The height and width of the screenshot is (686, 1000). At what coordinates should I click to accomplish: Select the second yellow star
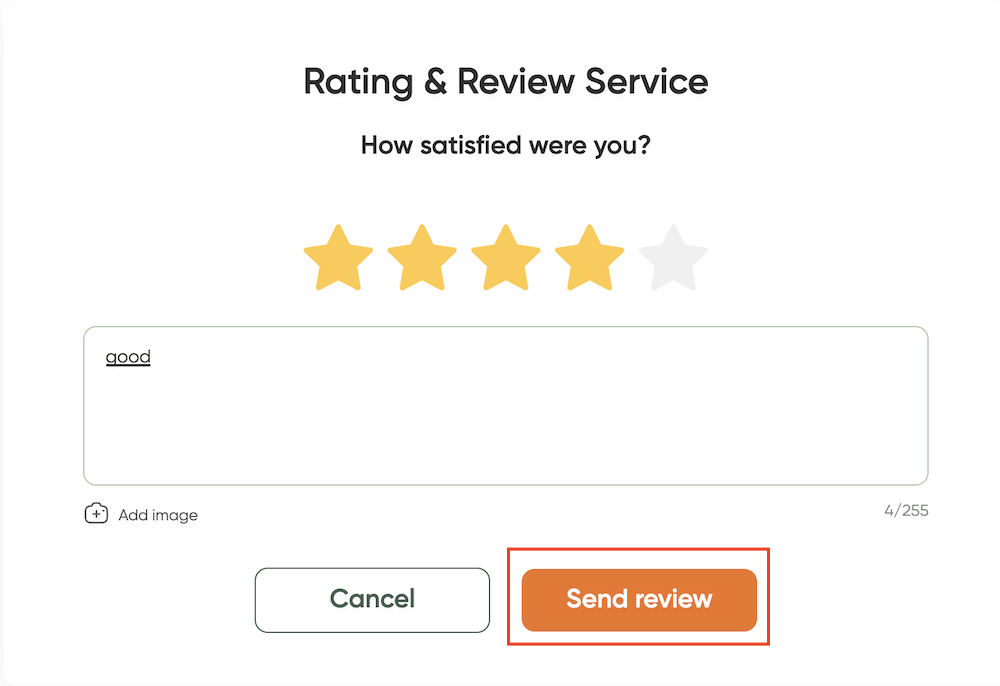click(422, 258)
